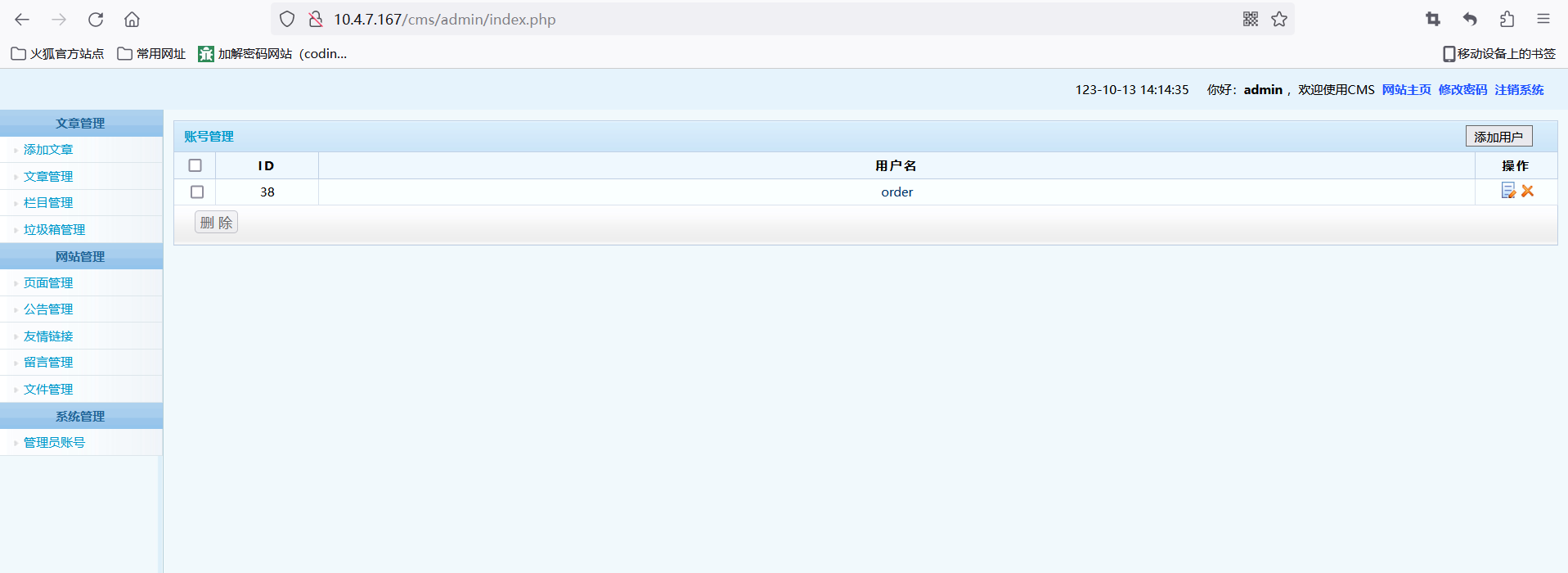
Task: Click the shield tracking protection icon
Action: [287, 19]
